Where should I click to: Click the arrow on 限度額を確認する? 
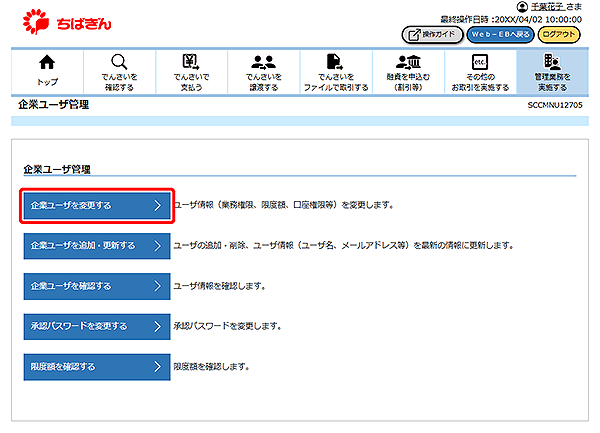point(158,366)
